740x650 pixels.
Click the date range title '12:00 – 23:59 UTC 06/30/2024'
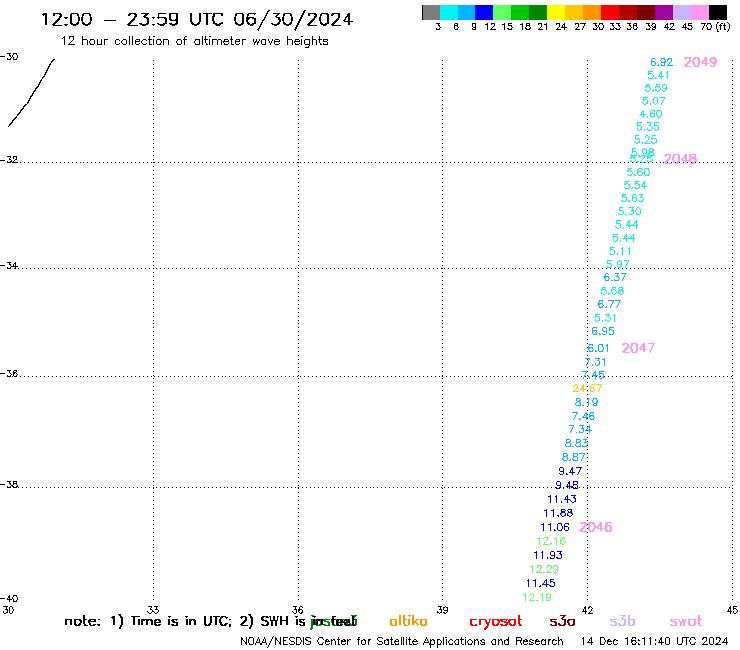tap(197, 19)
